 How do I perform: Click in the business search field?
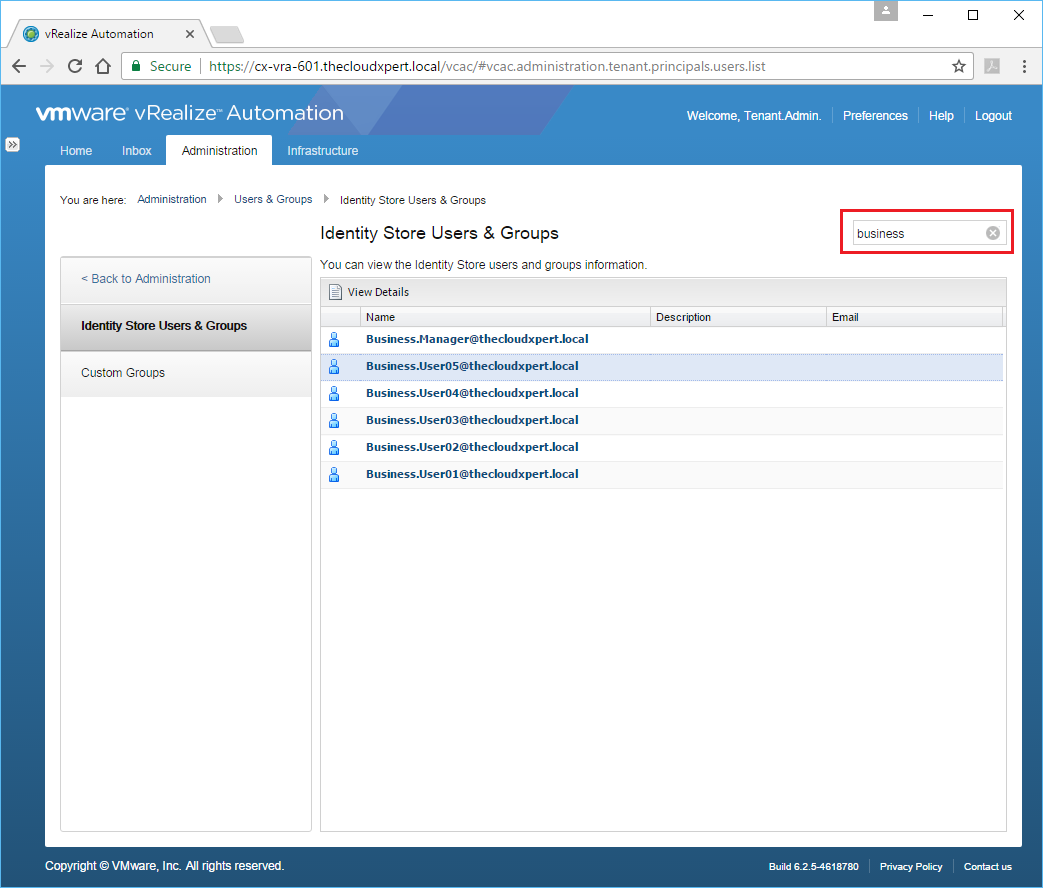pyautogui.click(x=915, y=233)
